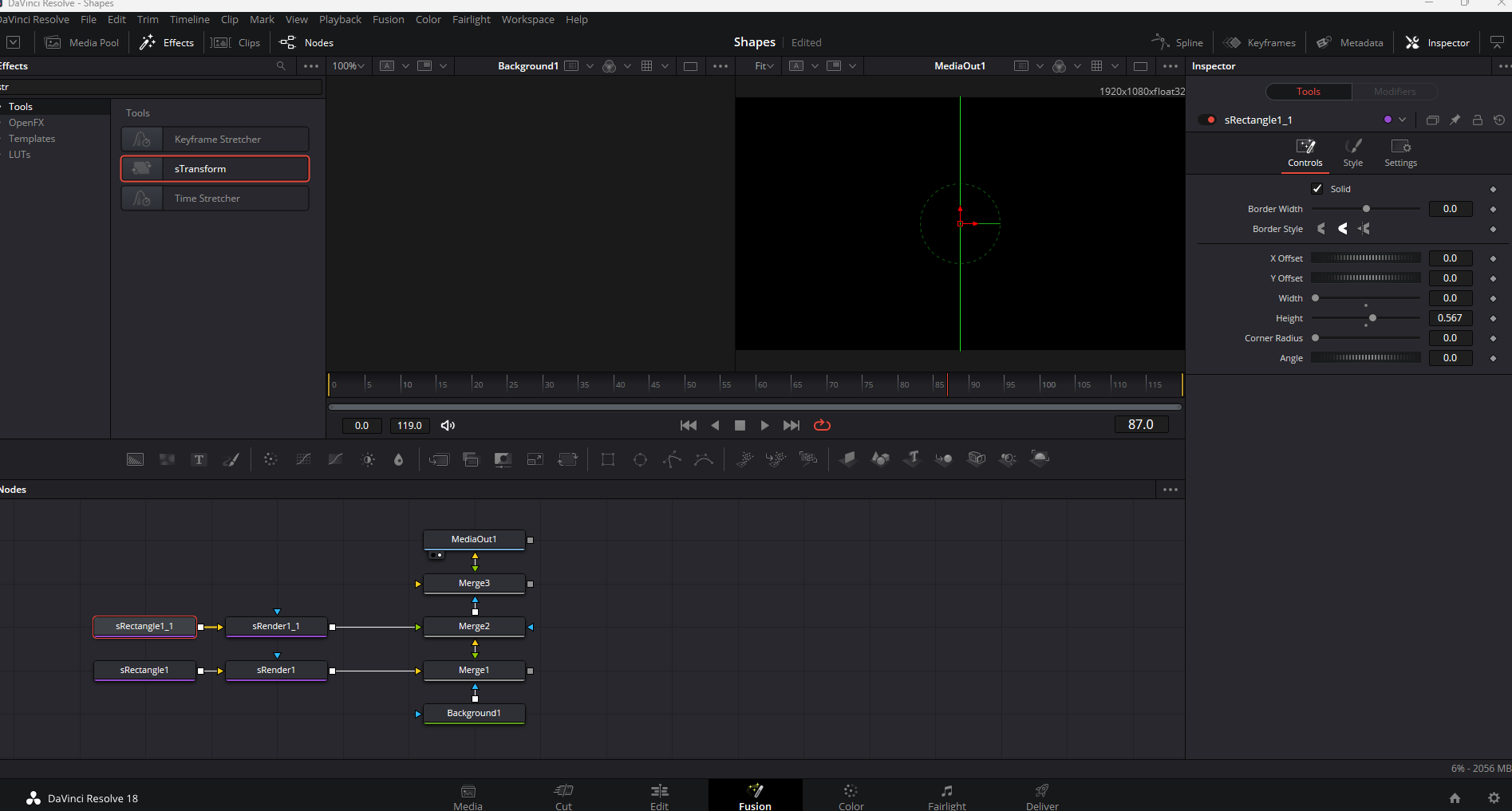Screen dimensions: 1512x811
Task: Open the left viewer options menu
Action: tap(720, 66)
